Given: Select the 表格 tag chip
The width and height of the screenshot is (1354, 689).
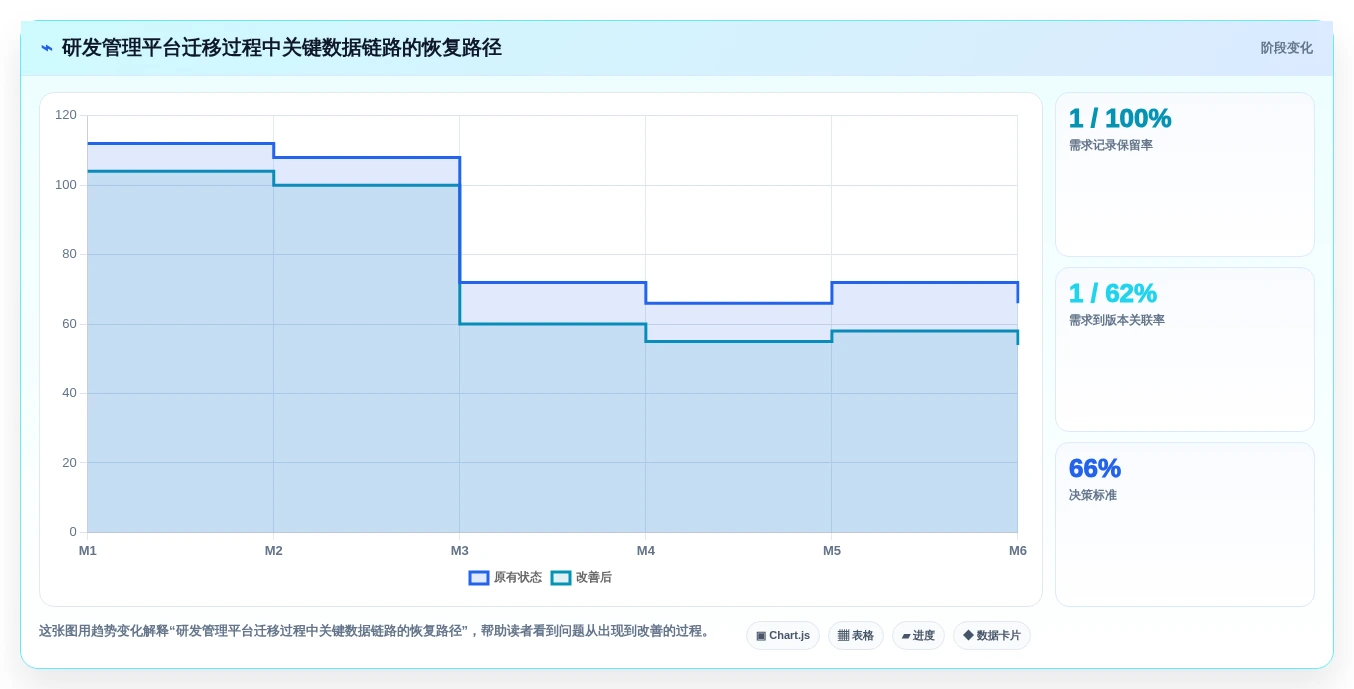Looking at the screenshot, I should pos(856,636).
